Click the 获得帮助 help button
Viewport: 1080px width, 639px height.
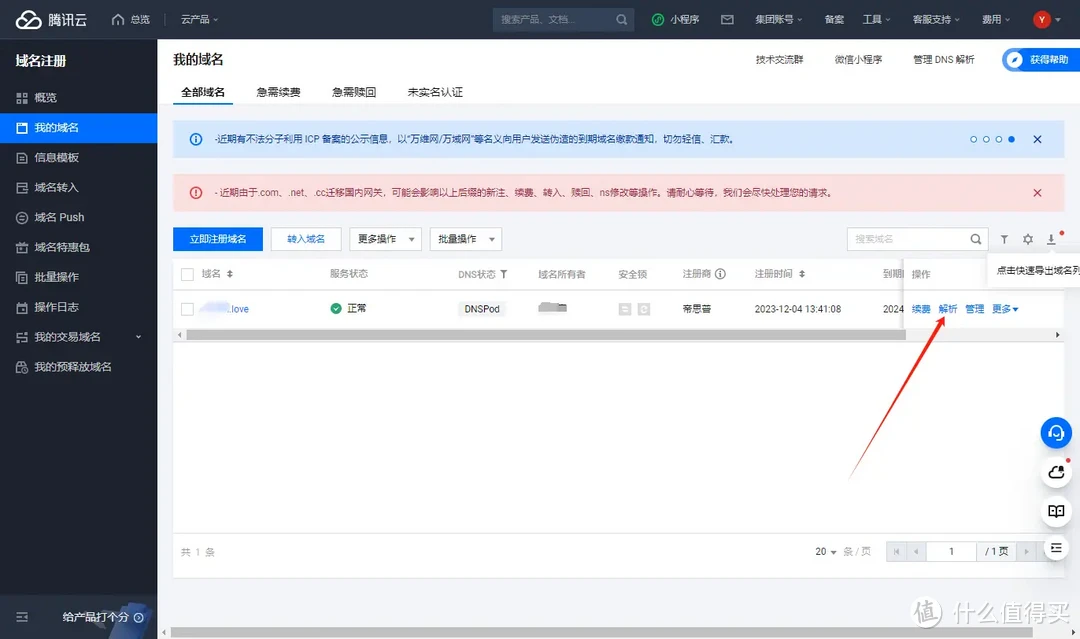(1039, 60)
